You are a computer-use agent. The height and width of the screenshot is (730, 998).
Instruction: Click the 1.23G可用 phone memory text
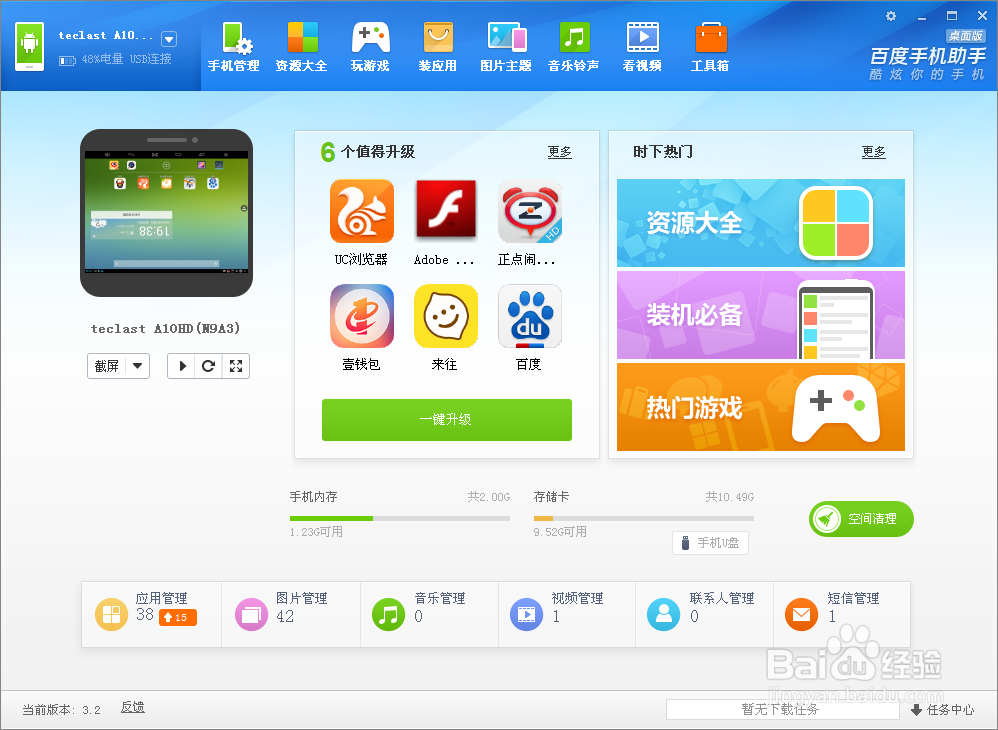(316, 532)
